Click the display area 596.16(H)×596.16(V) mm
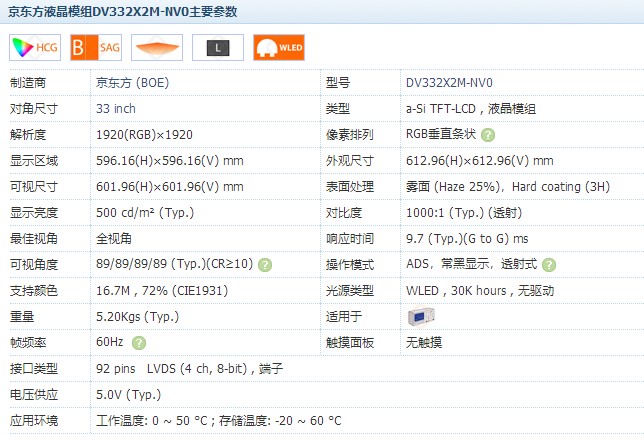The width and height of the screenshot is (644, 440). pos(170,161)
